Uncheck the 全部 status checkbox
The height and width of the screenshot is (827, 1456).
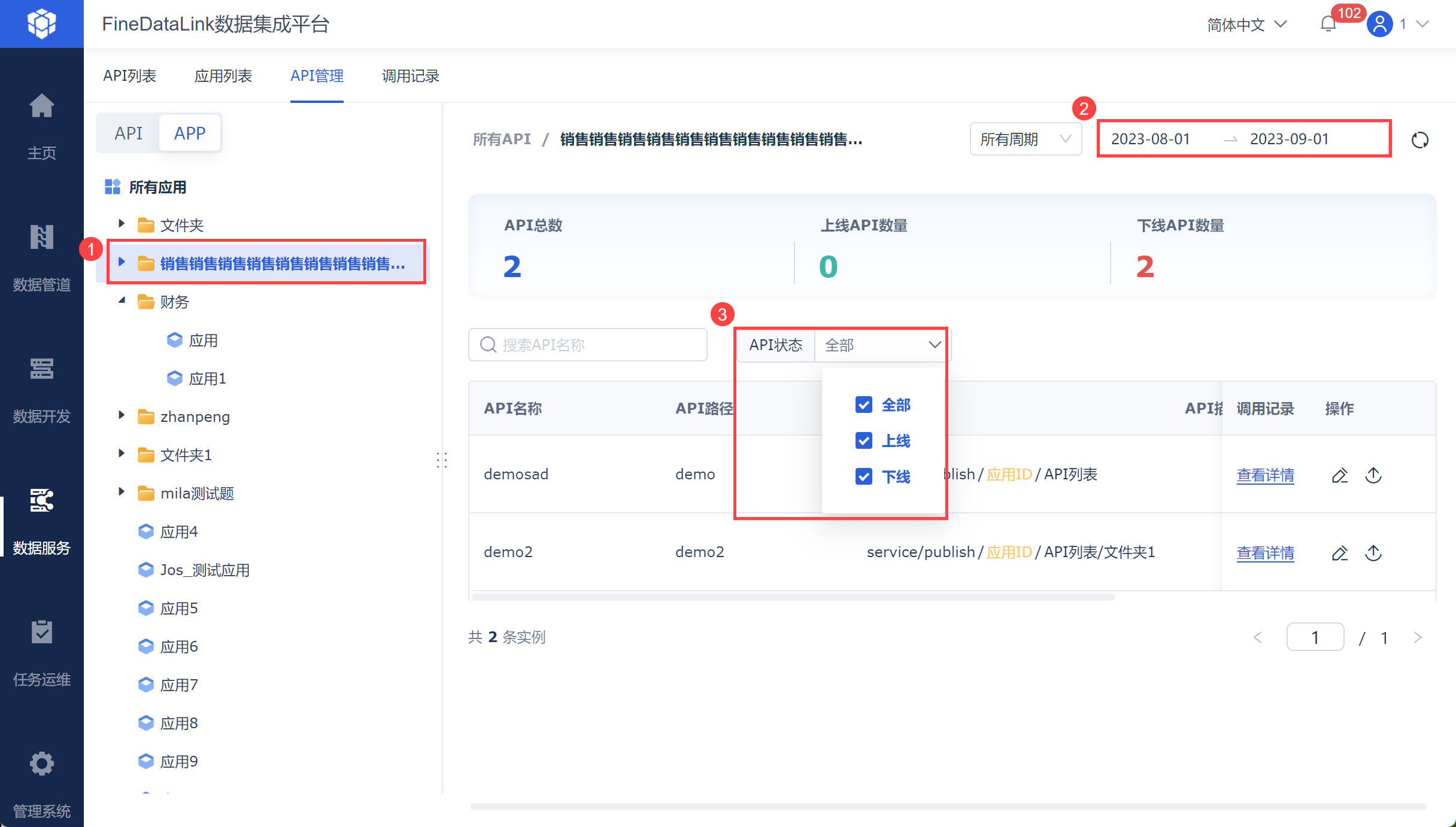863,405
